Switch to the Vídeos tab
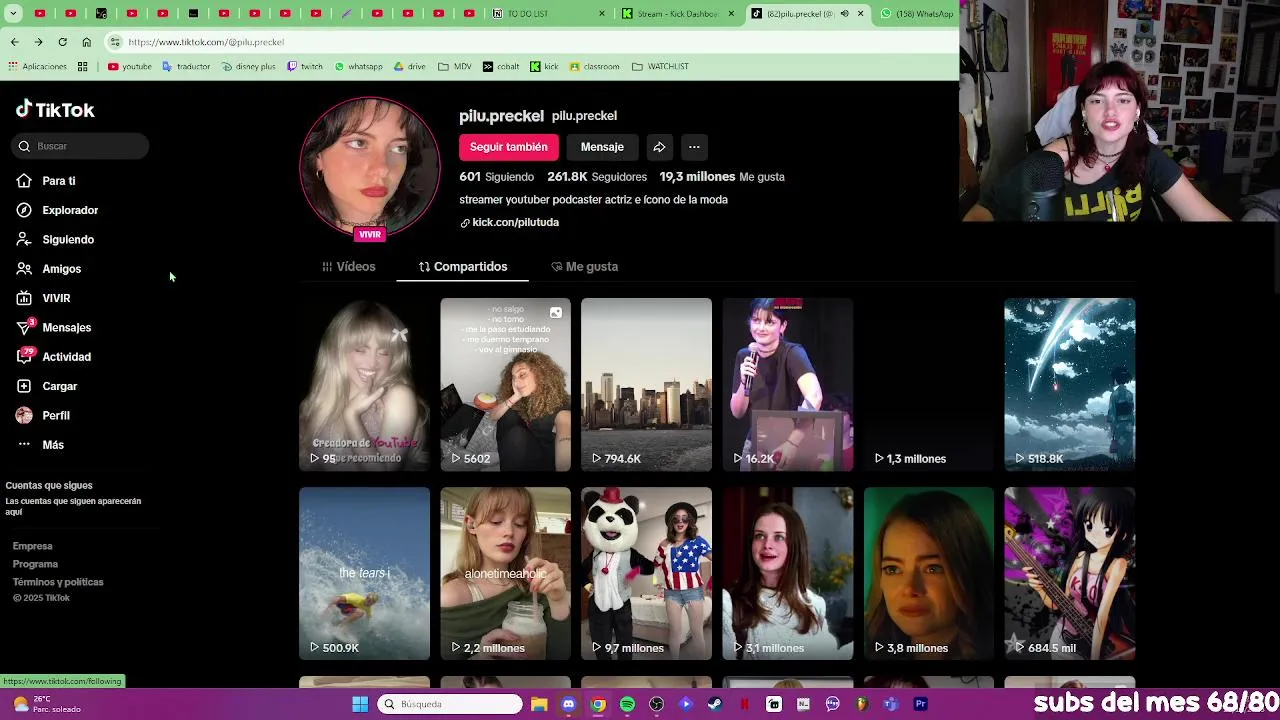Viewport: 1280px width, 720px height. coord(348,267)
